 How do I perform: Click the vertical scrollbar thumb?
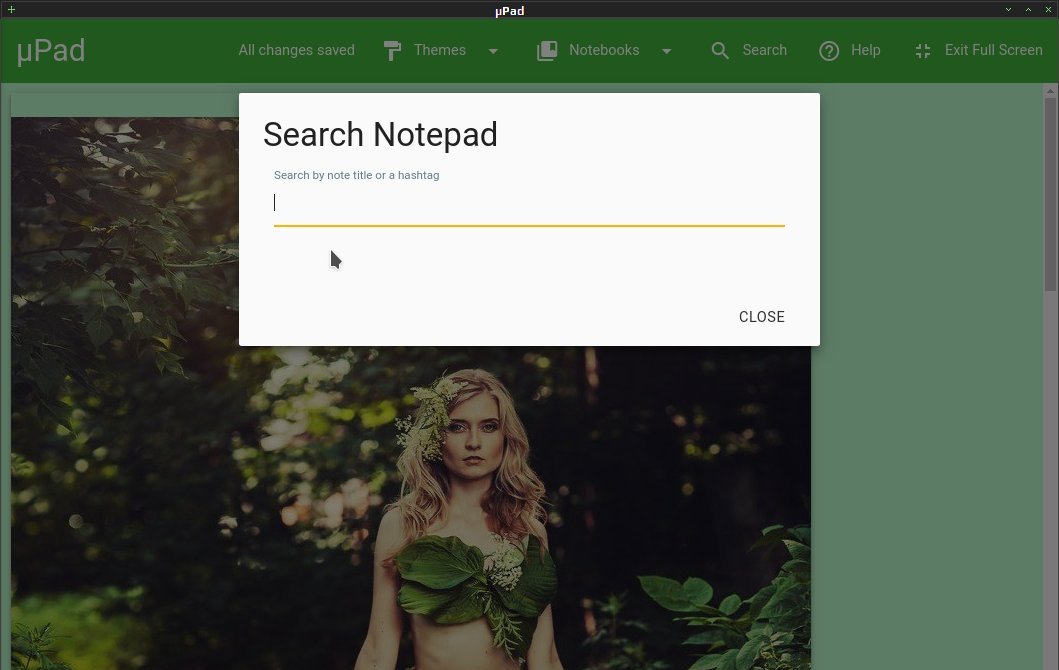(x=1050, y=195)
